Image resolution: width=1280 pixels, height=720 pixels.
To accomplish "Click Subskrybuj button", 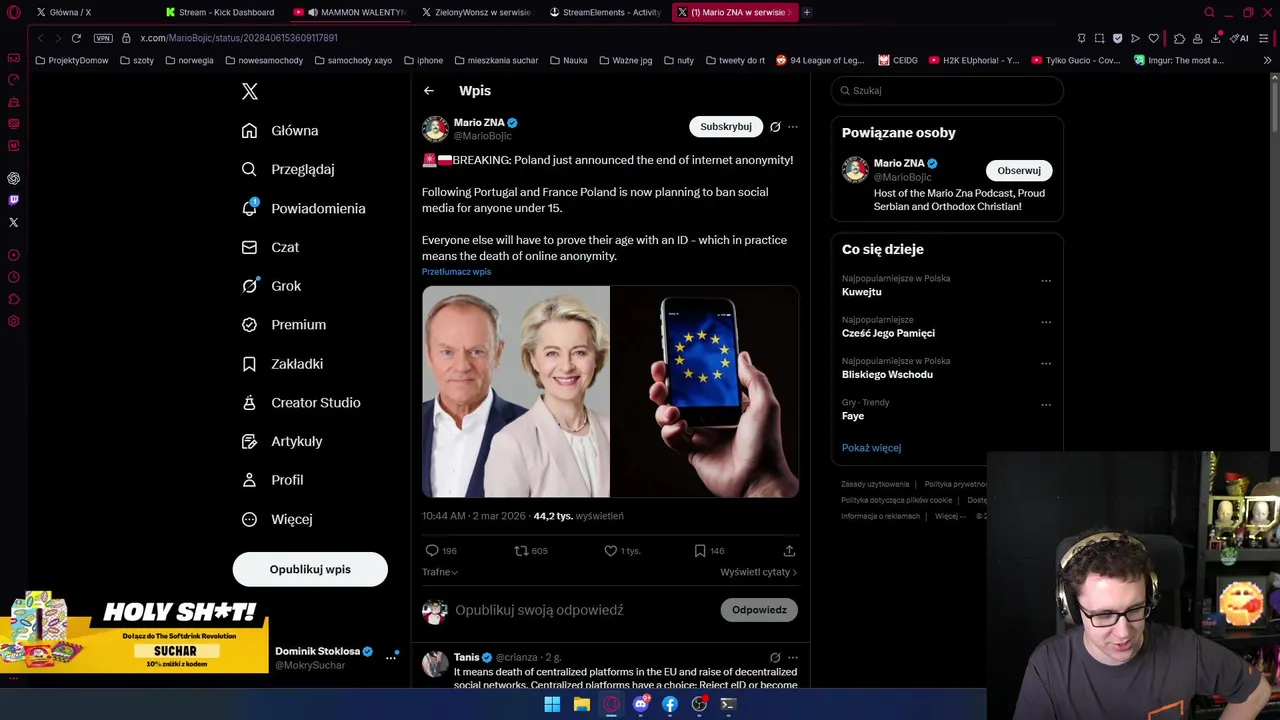I will [x=726, y=127].
